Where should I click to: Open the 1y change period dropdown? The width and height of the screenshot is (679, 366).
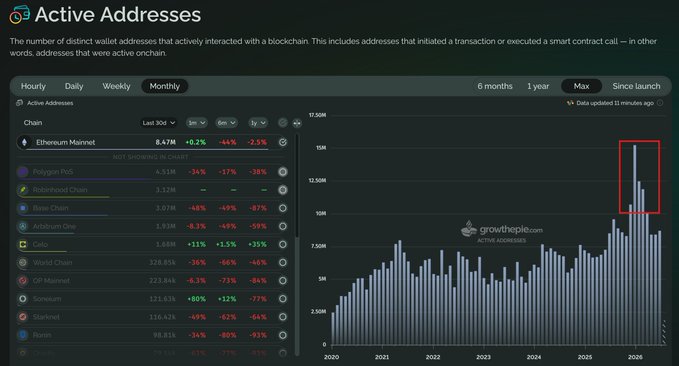click(x=258, y=123)
